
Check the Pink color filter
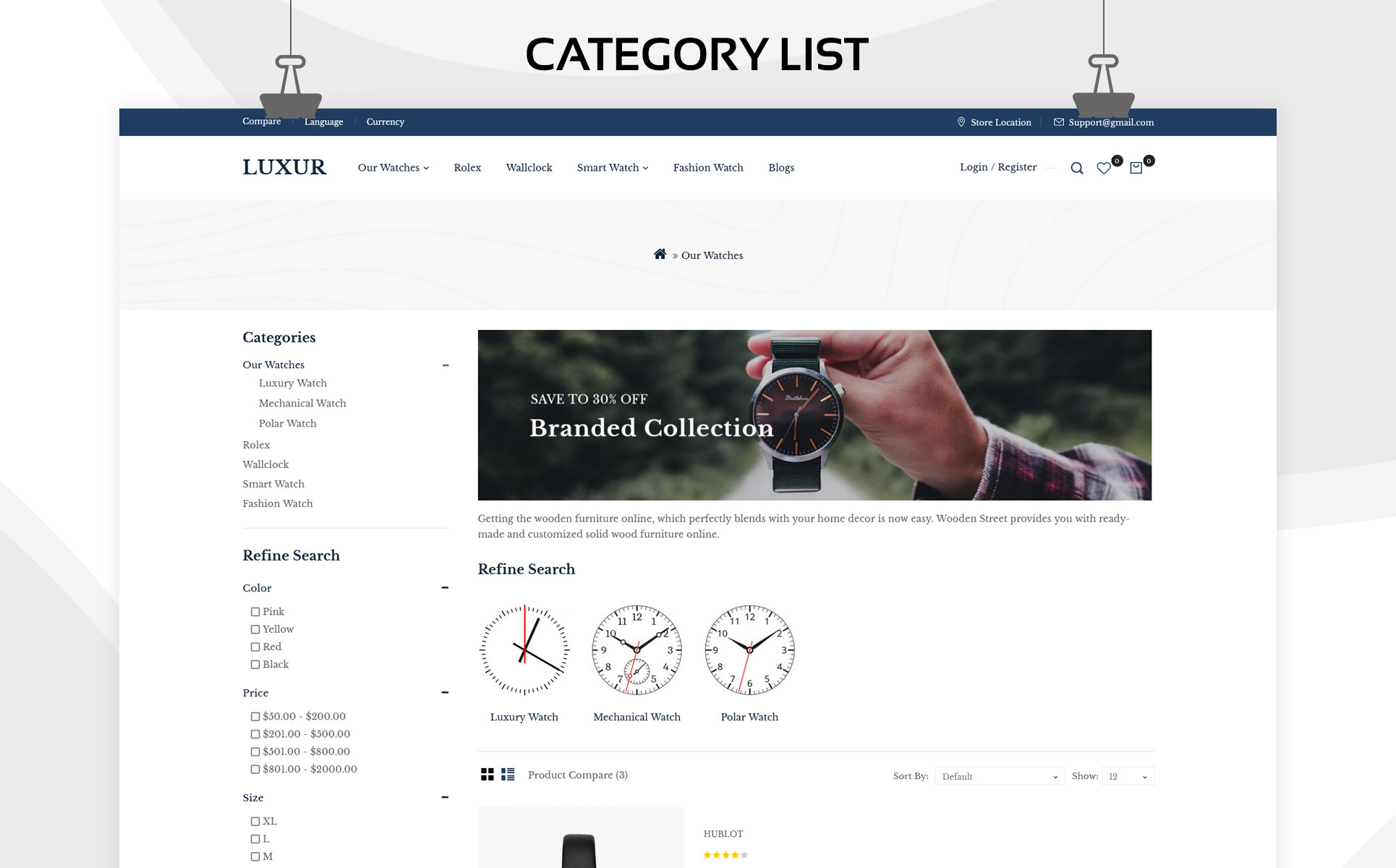pyautogui.click(x=255, y=612)
